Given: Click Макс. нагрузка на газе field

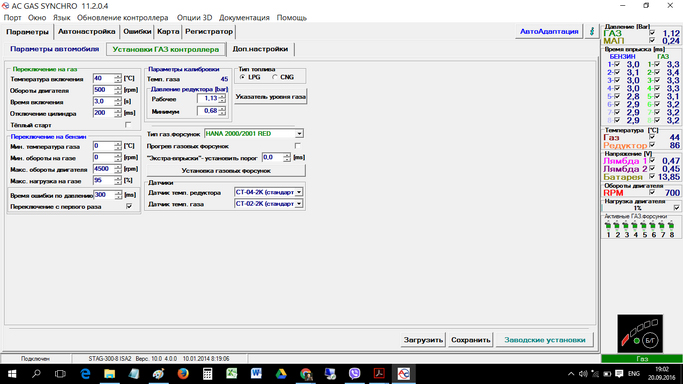Looking at the screenshot, I should 103,180.
